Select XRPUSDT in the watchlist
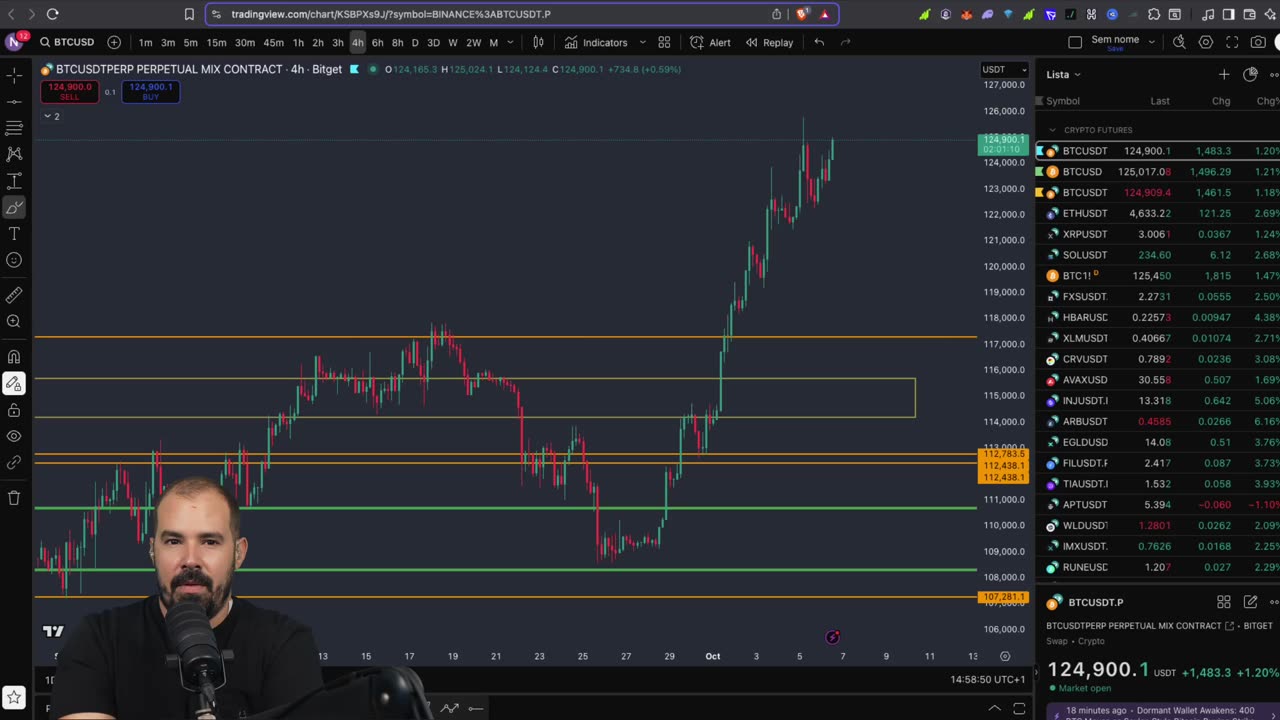Viewport: 1280px width, 720px height. tap(1158, 234)
